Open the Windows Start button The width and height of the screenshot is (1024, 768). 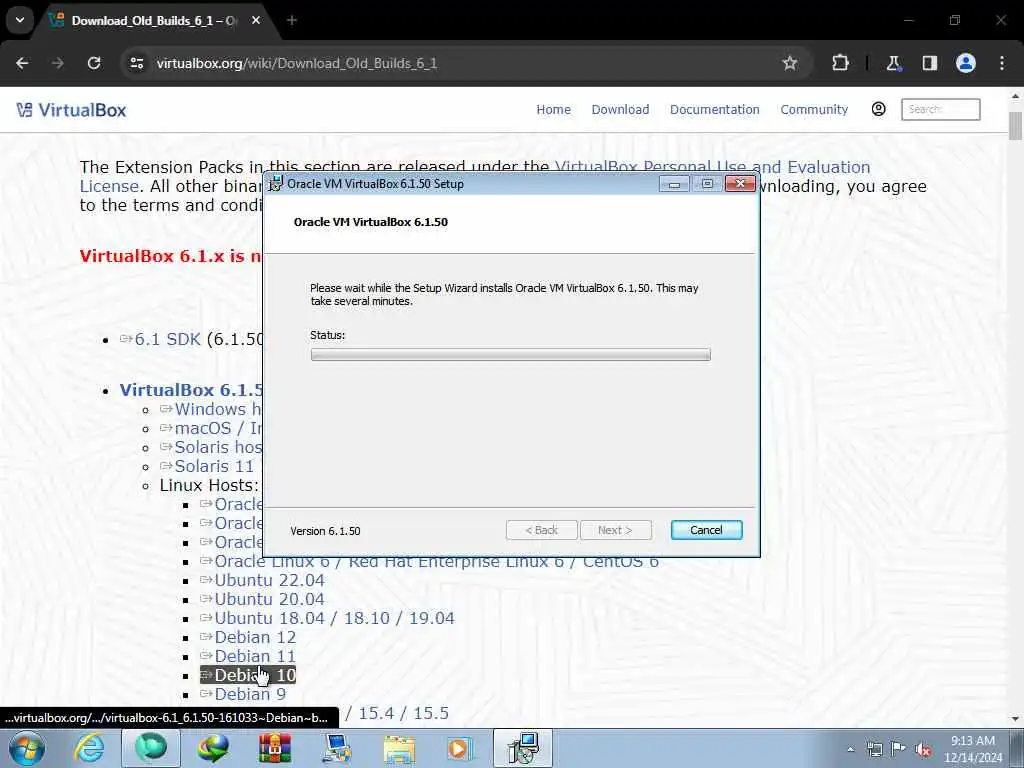tap(27, 748)
